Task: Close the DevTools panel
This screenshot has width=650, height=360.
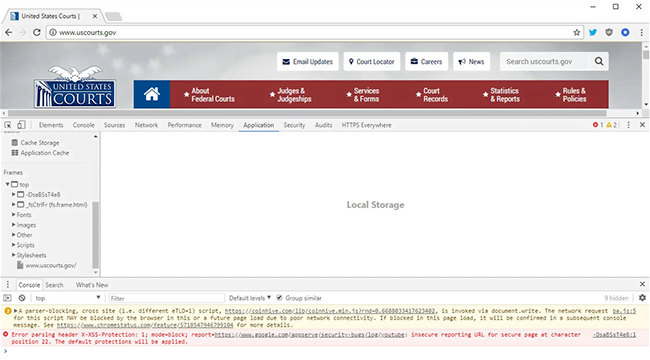Action: [642, 125]
